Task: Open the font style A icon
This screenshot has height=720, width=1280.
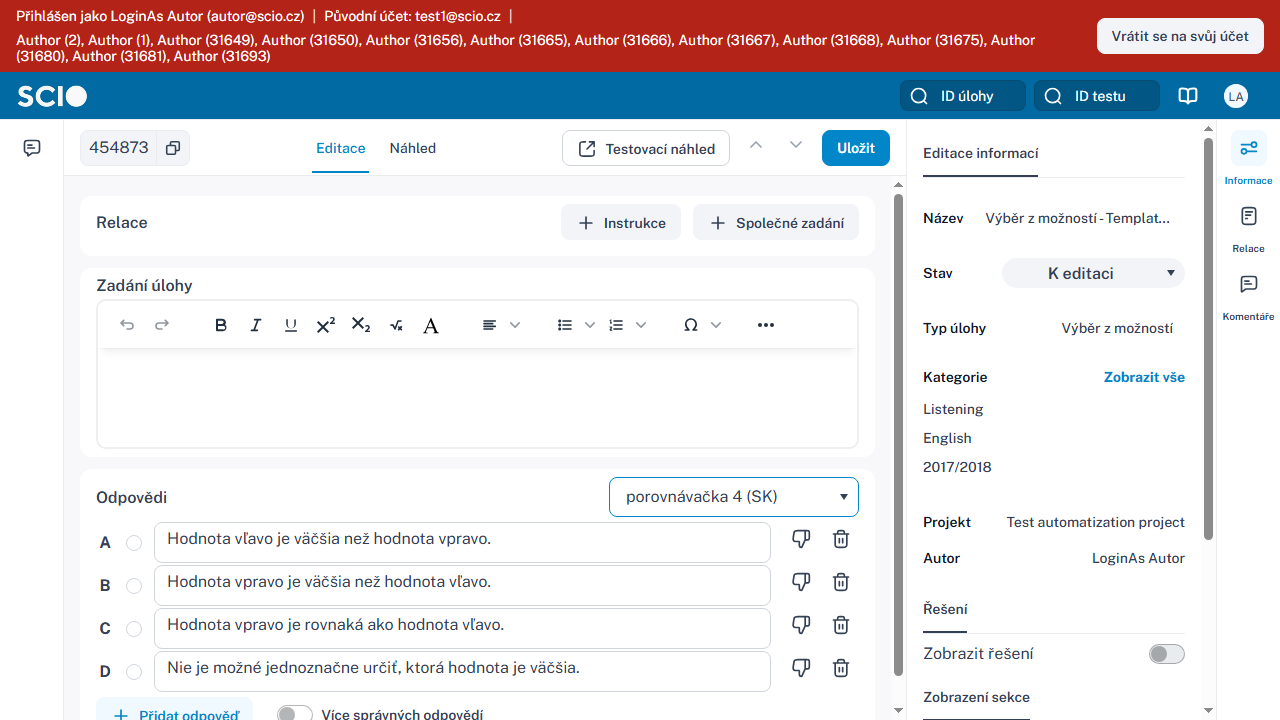Action: (x=431, y=325)
